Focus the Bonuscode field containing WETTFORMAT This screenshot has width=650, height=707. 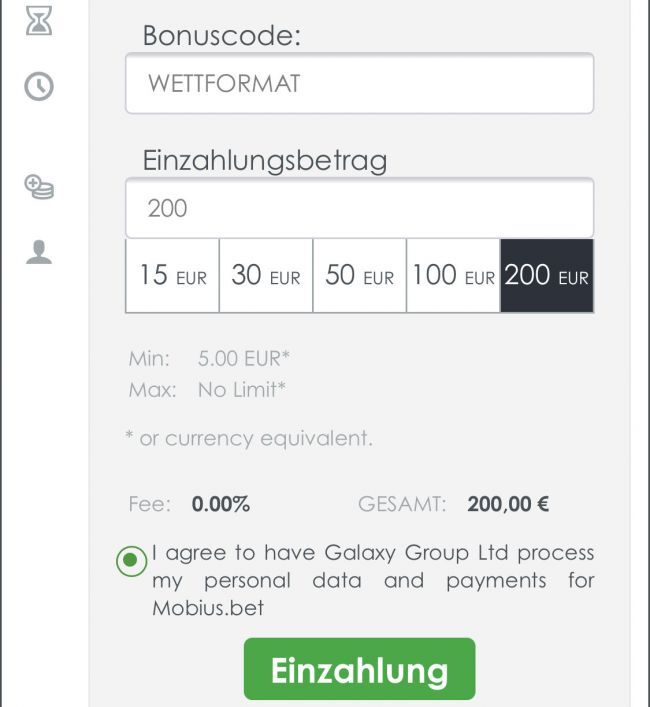point(359,83)
